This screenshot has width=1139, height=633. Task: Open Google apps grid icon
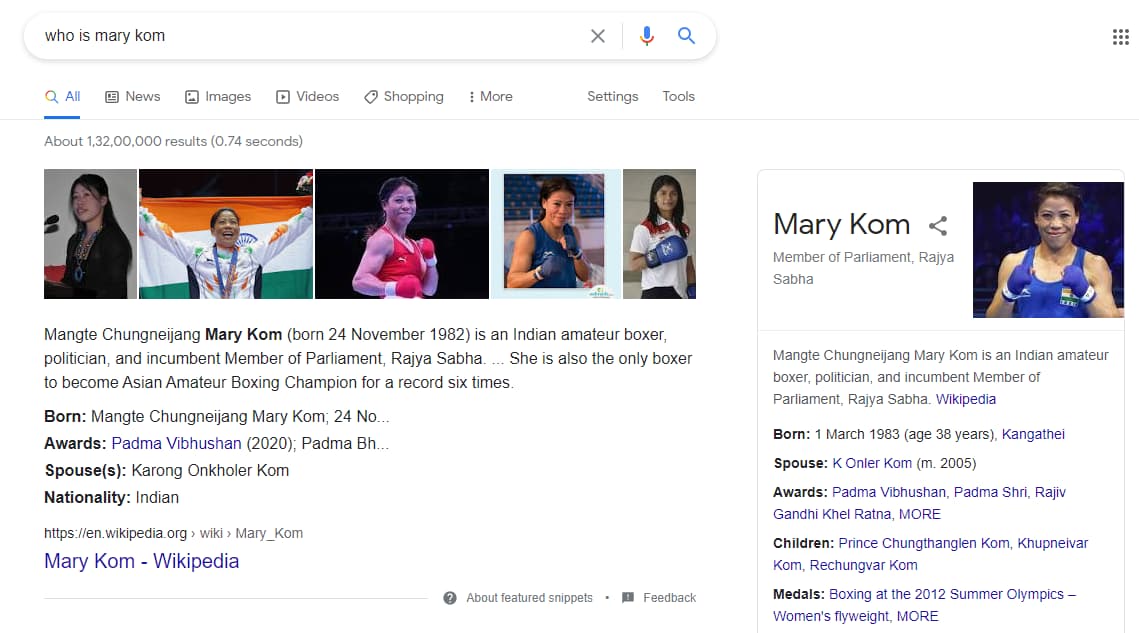click(1120, 36)
